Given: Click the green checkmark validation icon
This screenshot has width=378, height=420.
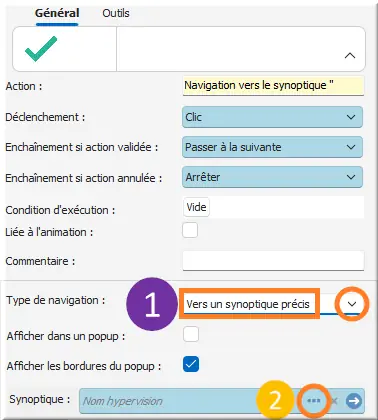Looking at the screenshot, I should coord(41,49).
